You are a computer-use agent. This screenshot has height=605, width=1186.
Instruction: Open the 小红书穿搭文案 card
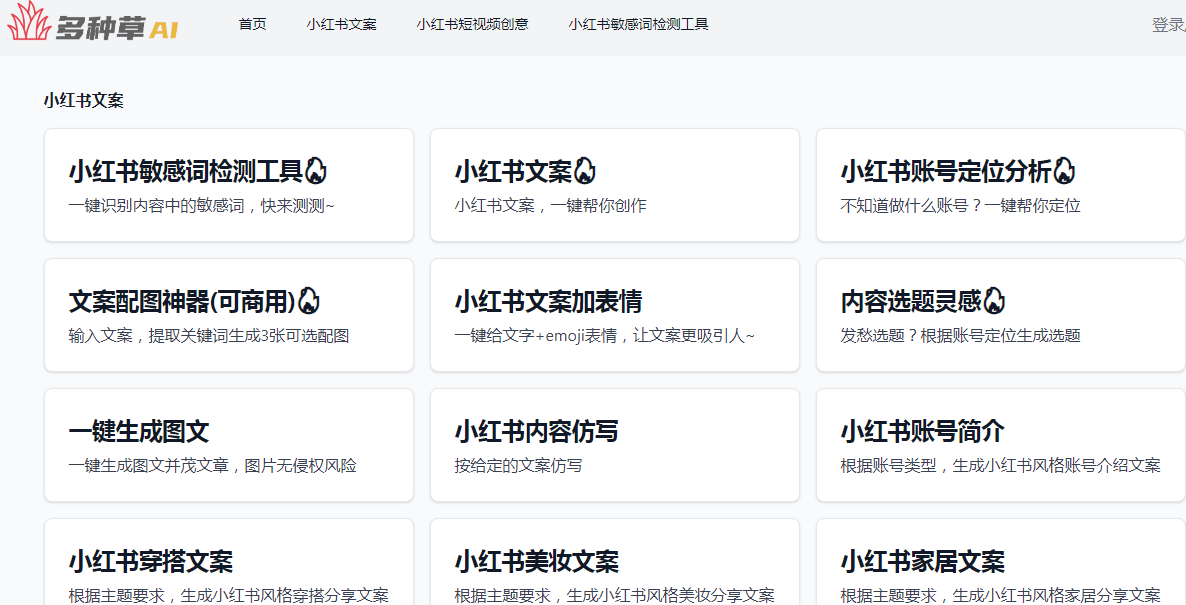pyautogui.click(x=229, y=562)
